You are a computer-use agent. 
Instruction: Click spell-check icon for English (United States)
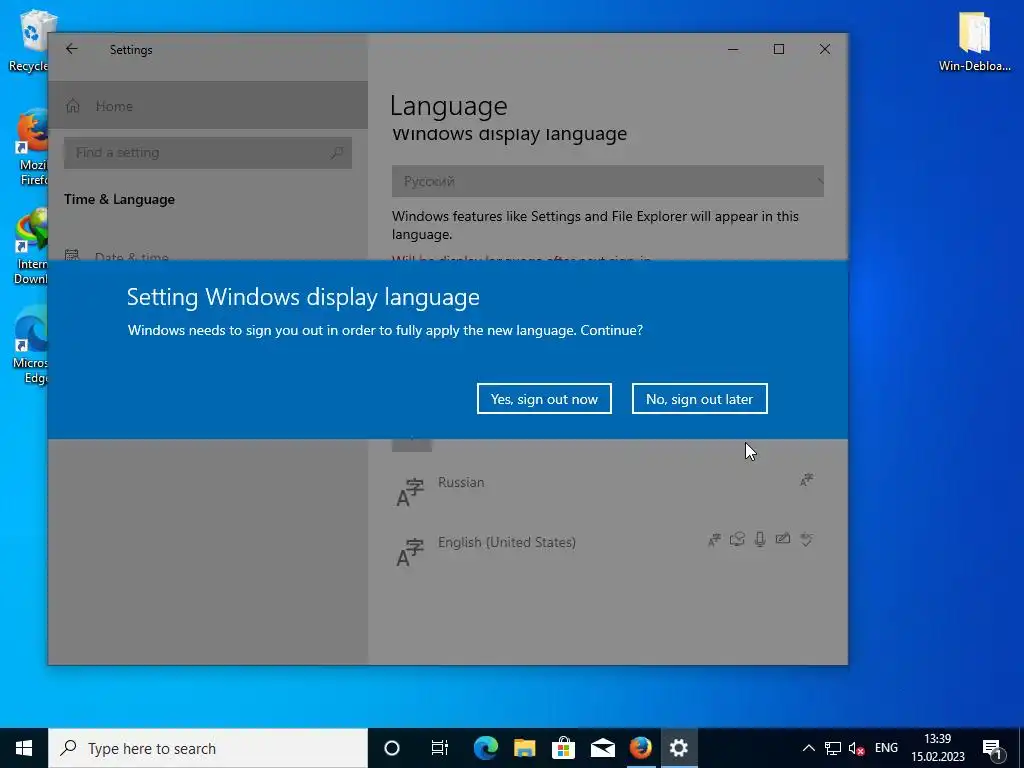(x=807, y=539)
